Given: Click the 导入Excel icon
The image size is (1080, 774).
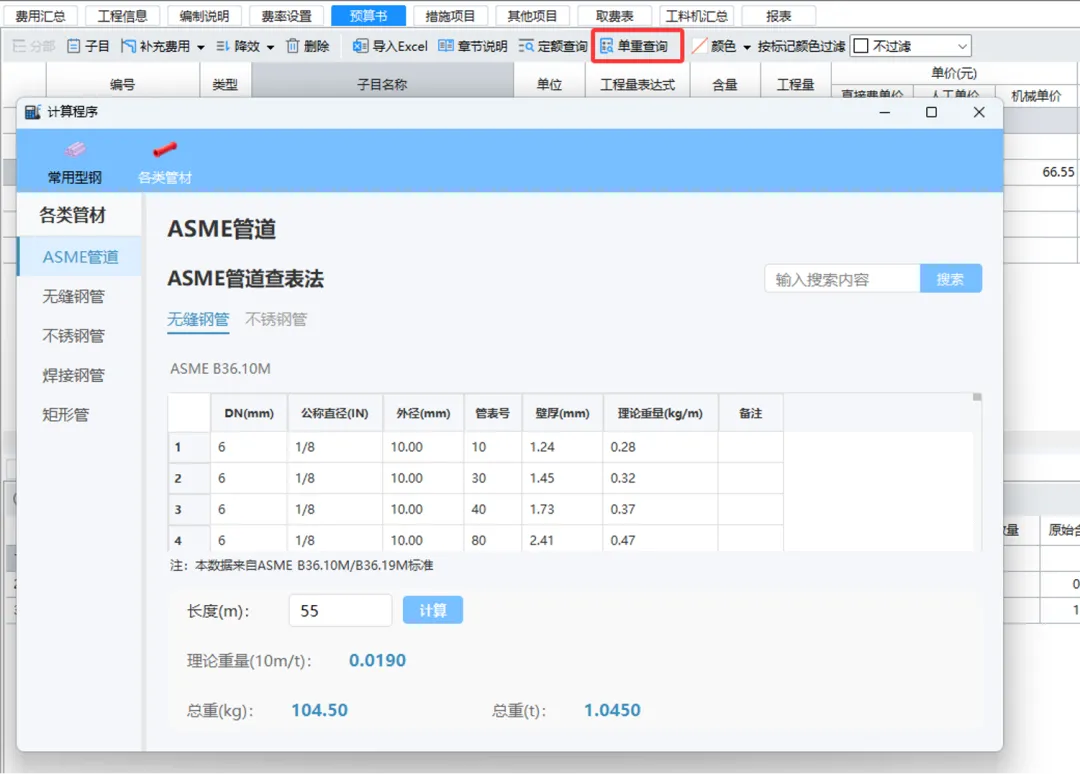Looking at the screenshot, I should point(360,46).
